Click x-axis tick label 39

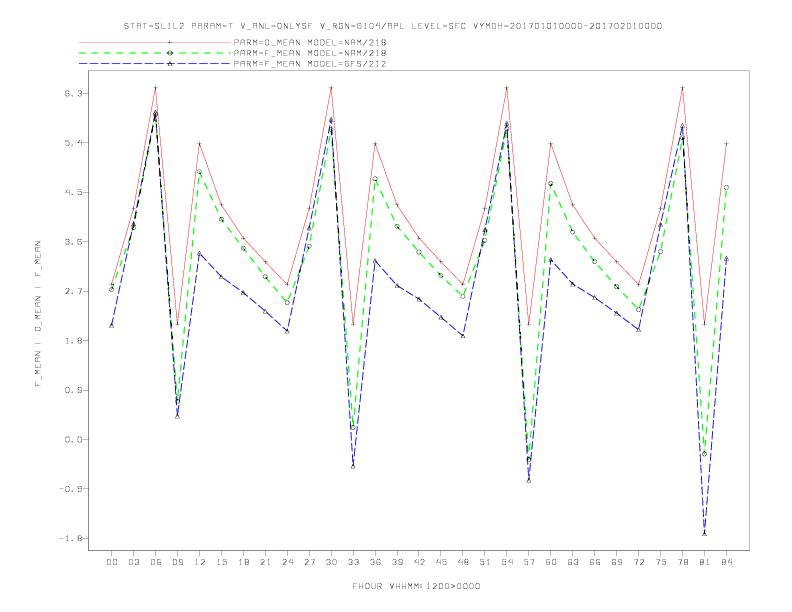pyautogui.click(x=397, y=562)
